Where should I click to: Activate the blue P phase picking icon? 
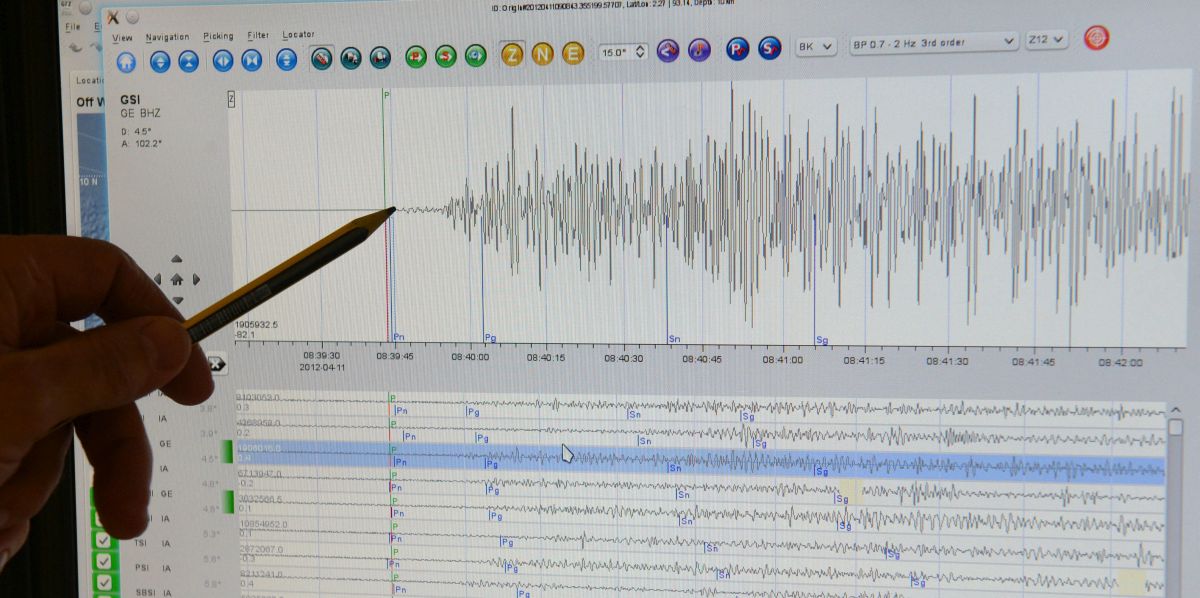point(737,48)
